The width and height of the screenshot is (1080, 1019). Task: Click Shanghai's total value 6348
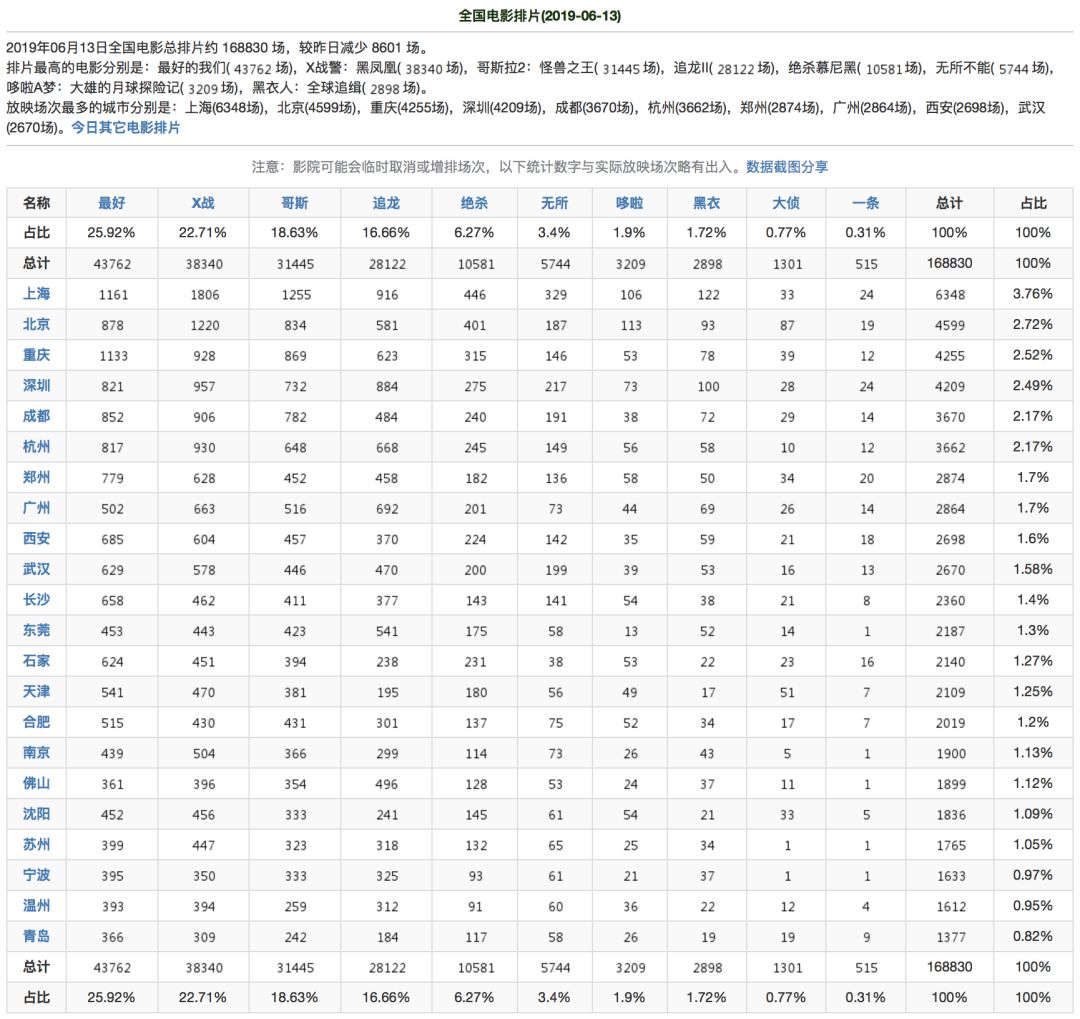coord(950,295)
